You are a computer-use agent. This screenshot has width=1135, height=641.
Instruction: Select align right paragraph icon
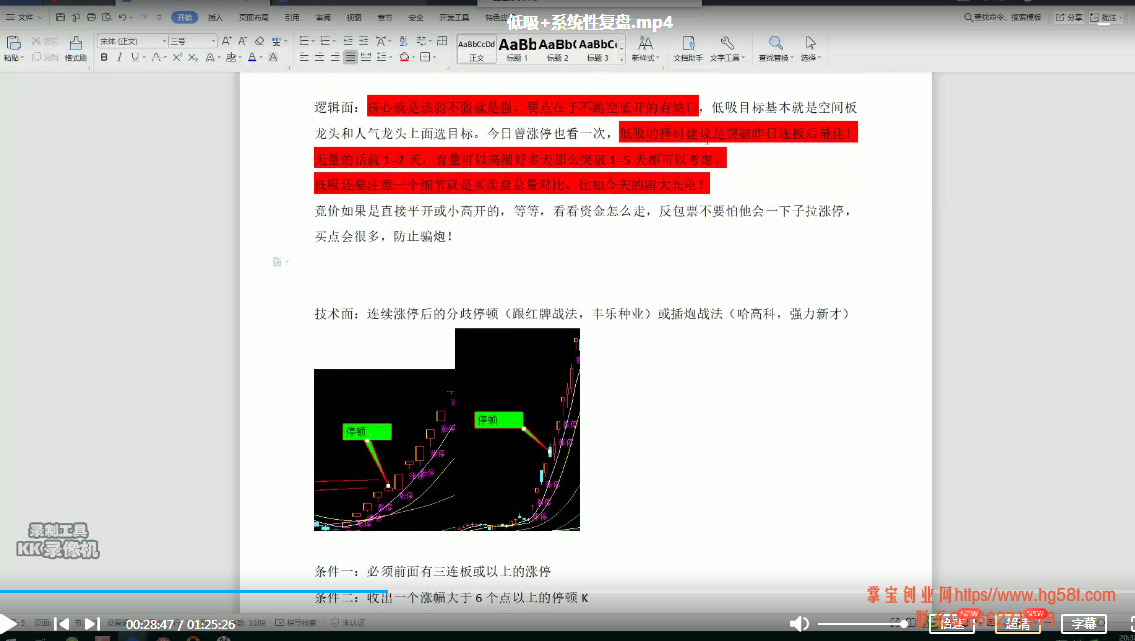click(335, 57)
